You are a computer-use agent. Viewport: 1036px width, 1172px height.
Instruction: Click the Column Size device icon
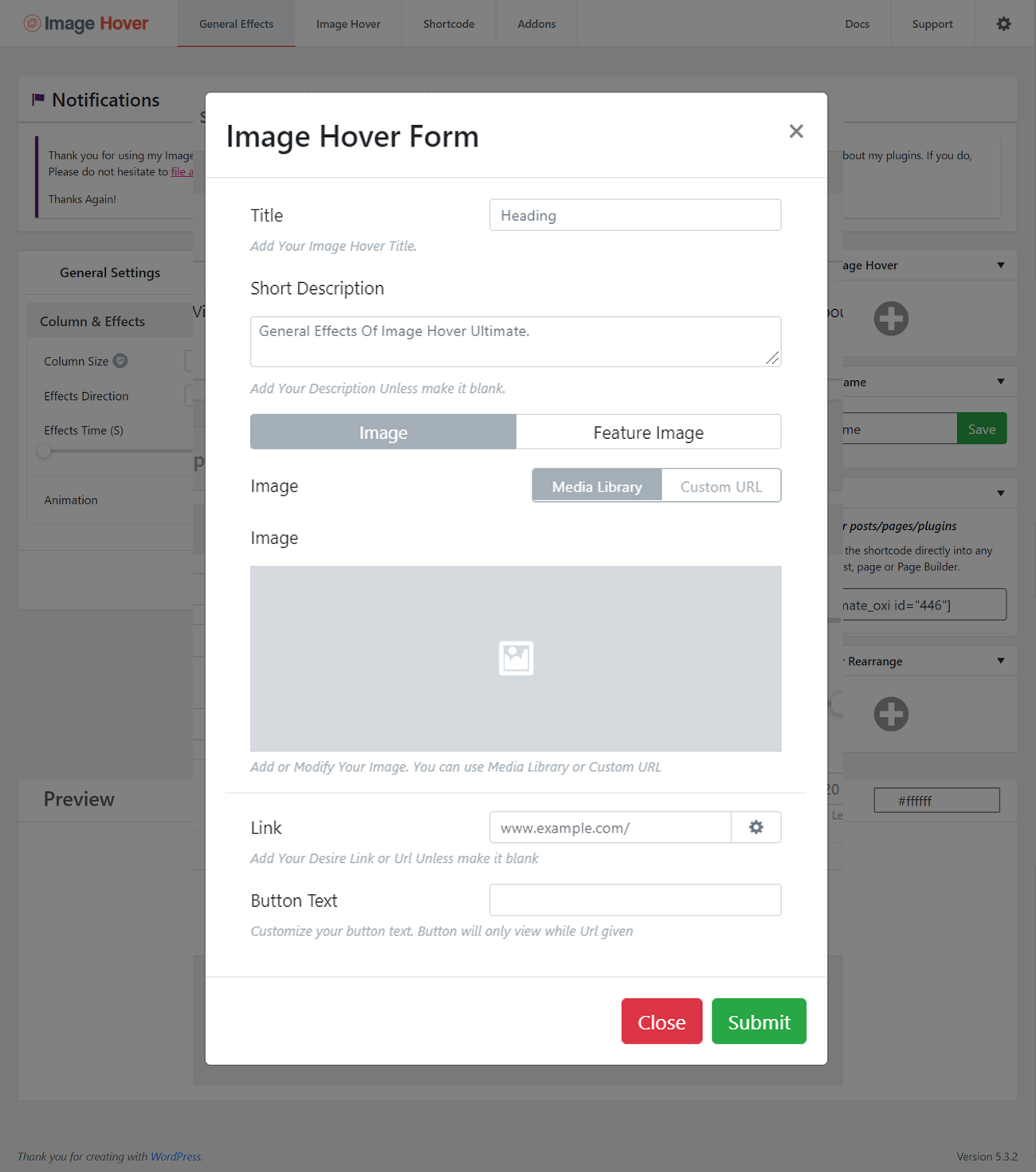pos(120,361)
